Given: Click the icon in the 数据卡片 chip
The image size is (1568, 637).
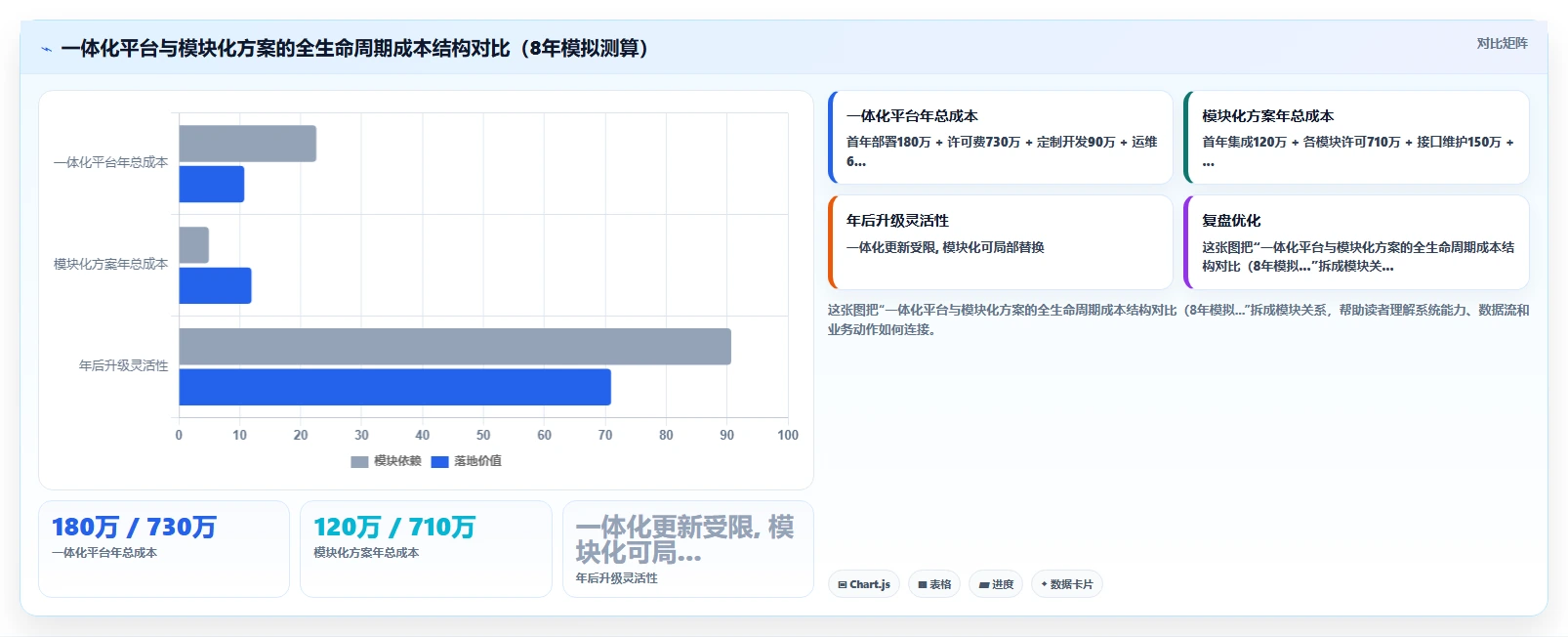Looking at the screenshot, I should coord(1045,584).
